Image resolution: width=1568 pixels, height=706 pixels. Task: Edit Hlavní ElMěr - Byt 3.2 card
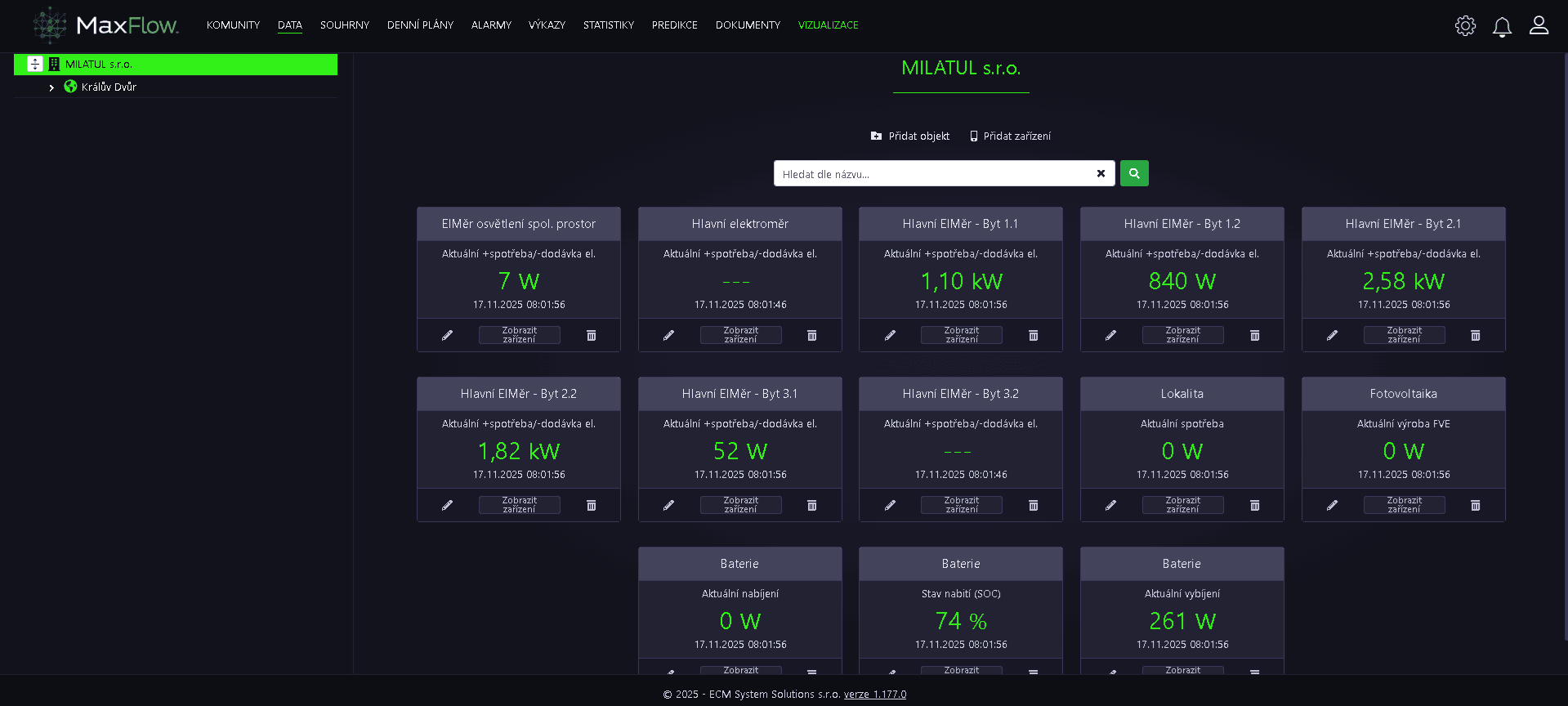click(x=890, y=505)
